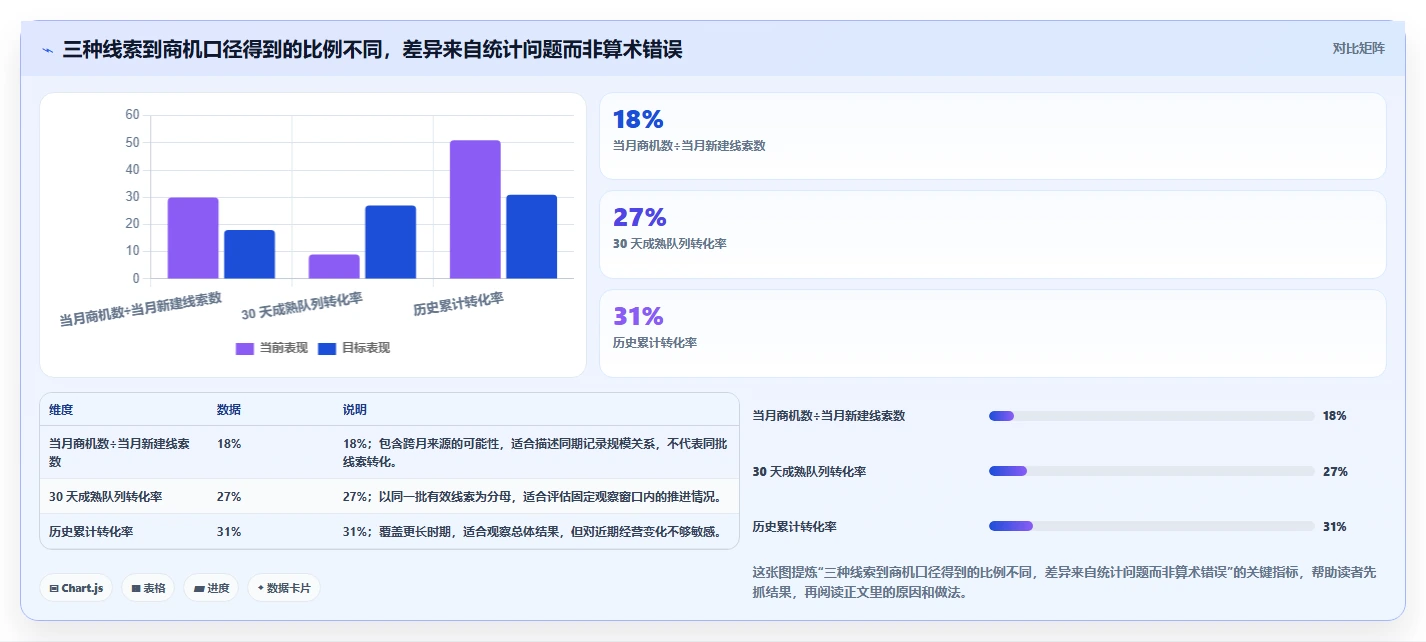Click the table explanation starting 31%；覆盖更长时期
1426x642 pixels.
pyautogui.click(x=533, y=531)
